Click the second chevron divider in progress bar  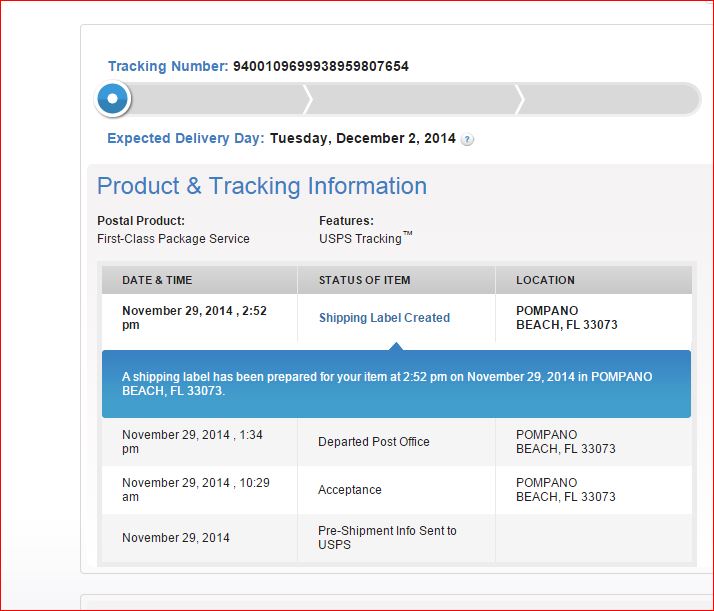tap(519, 99)
